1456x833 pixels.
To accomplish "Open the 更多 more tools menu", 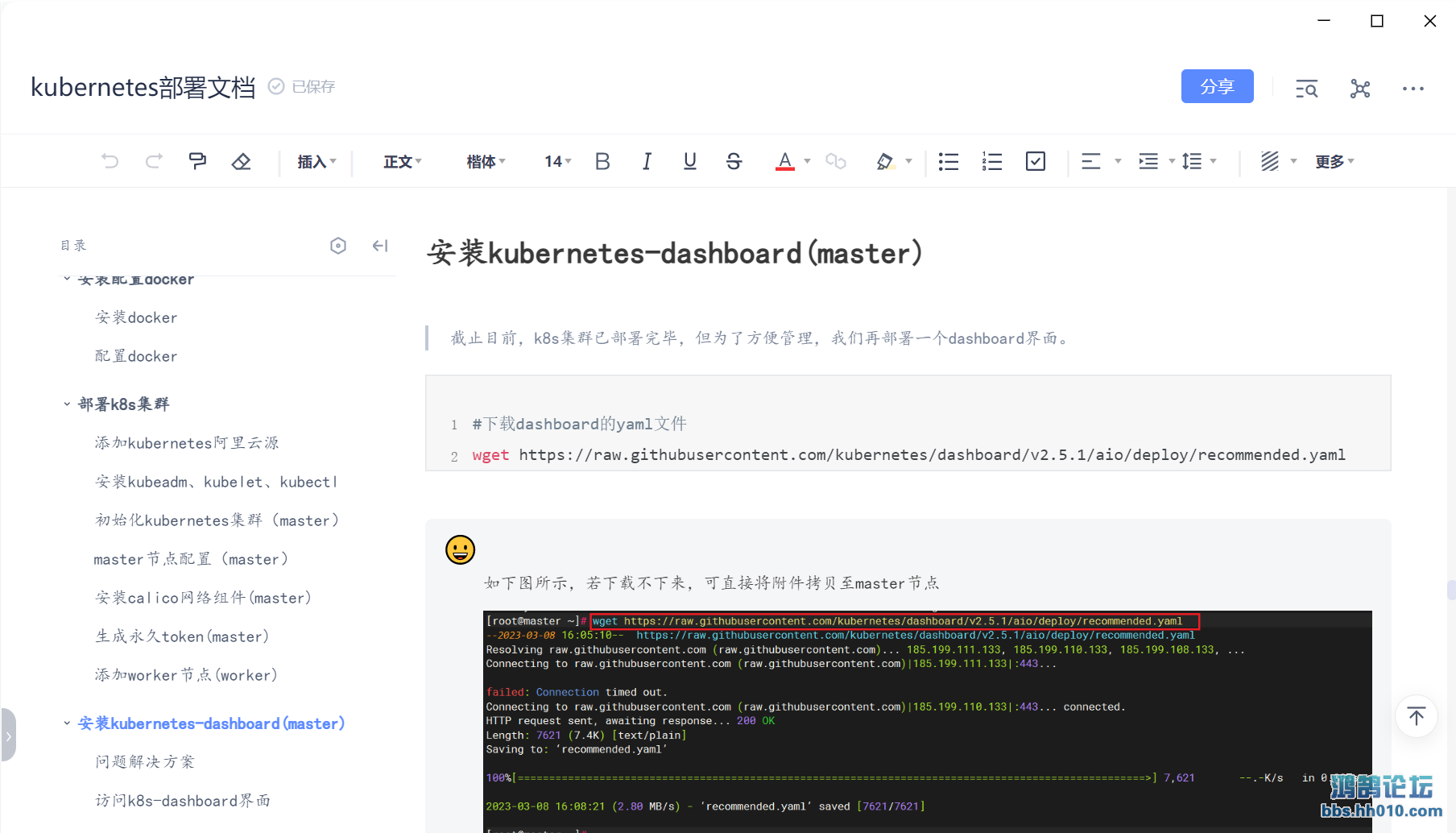I will coord(1334,162).
